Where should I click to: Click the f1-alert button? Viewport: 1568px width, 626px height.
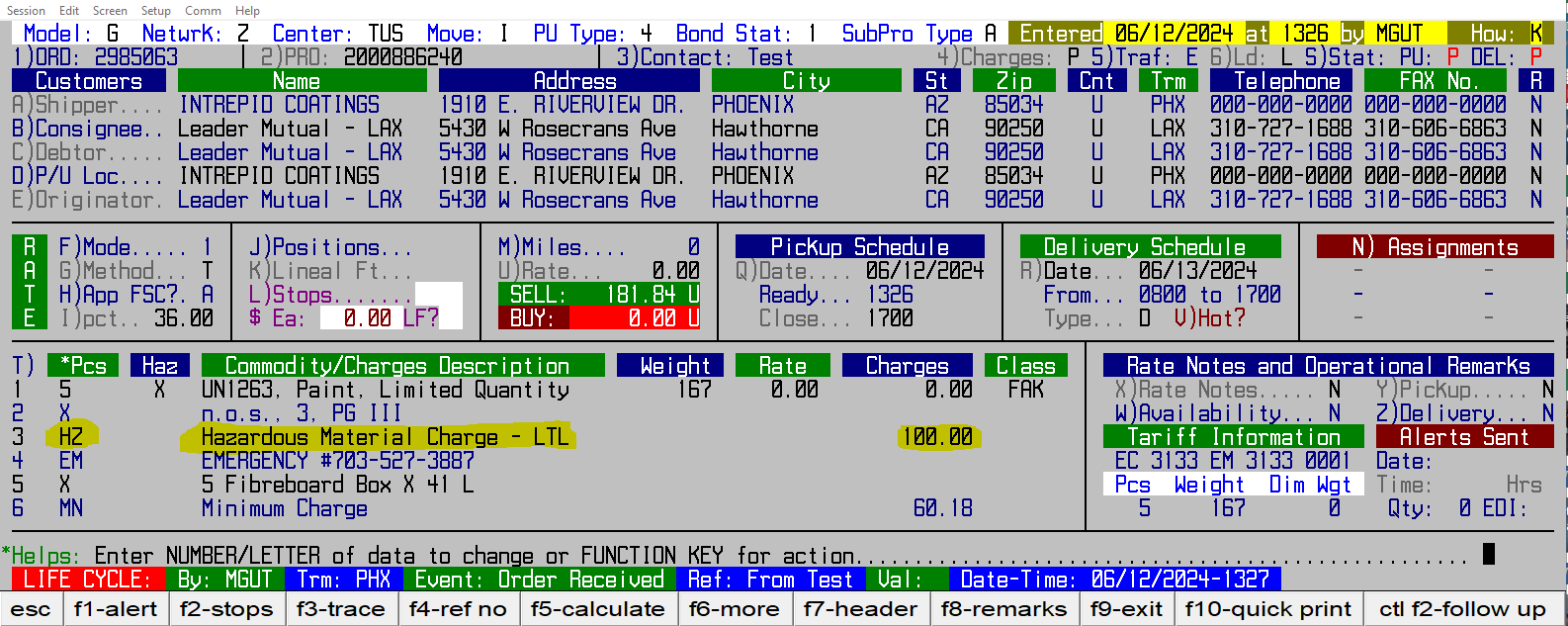pos(115,609)
